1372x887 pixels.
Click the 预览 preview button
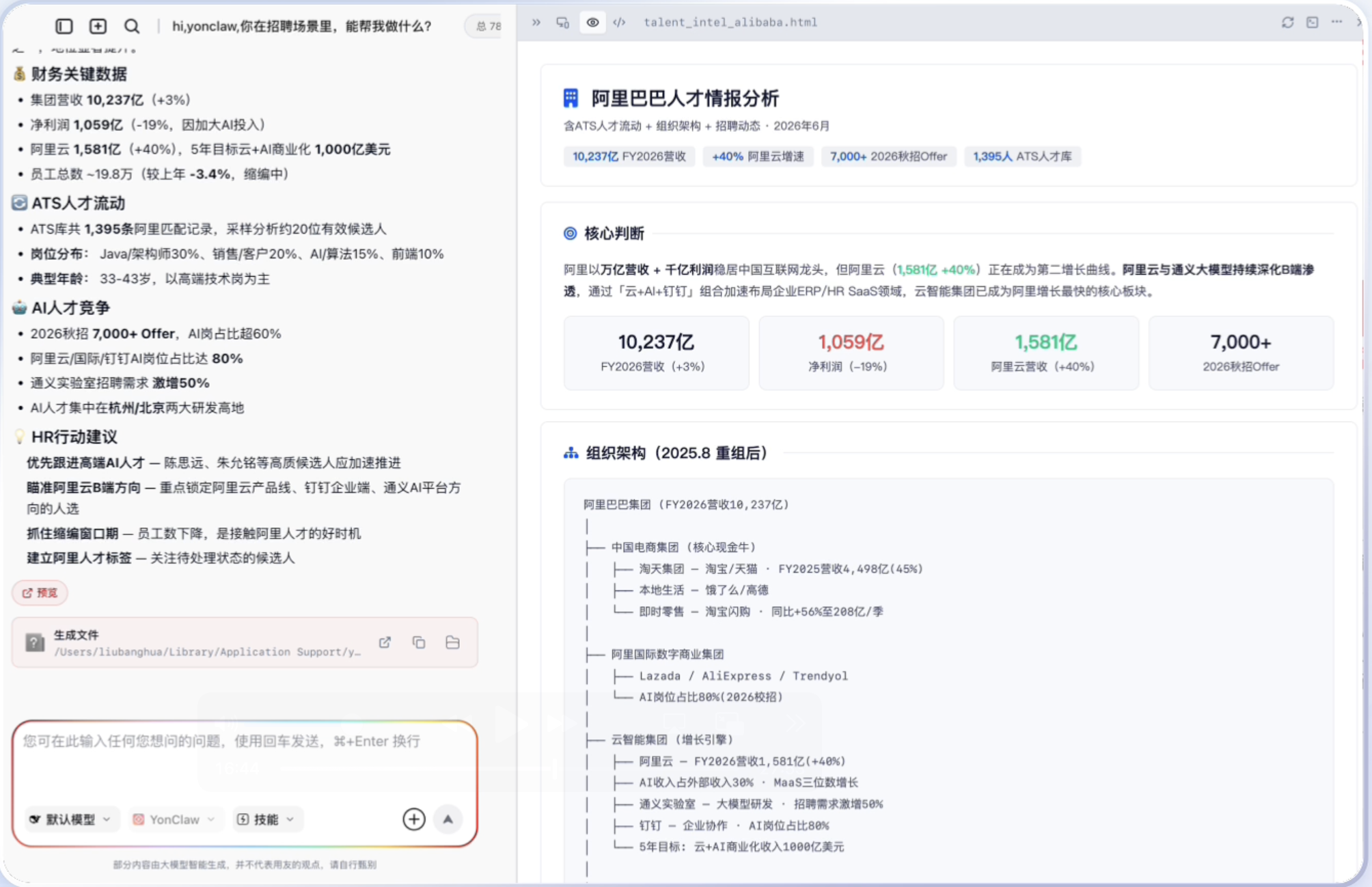tap(40, 592)
